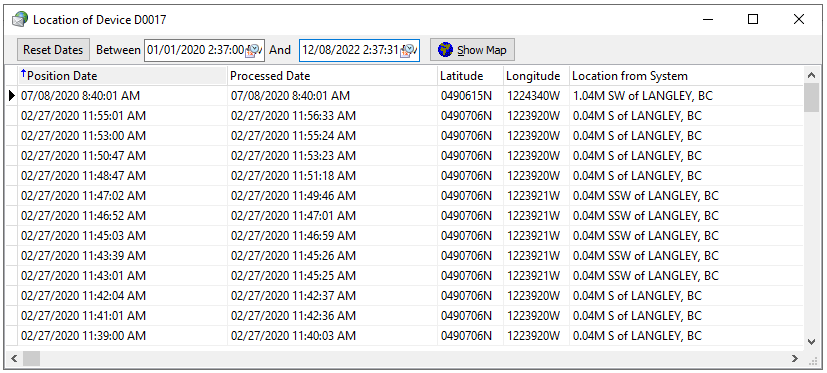Viewport: 827px width, 373px height.
Task: Sort by the Processed Date column header
Action: 332,76
